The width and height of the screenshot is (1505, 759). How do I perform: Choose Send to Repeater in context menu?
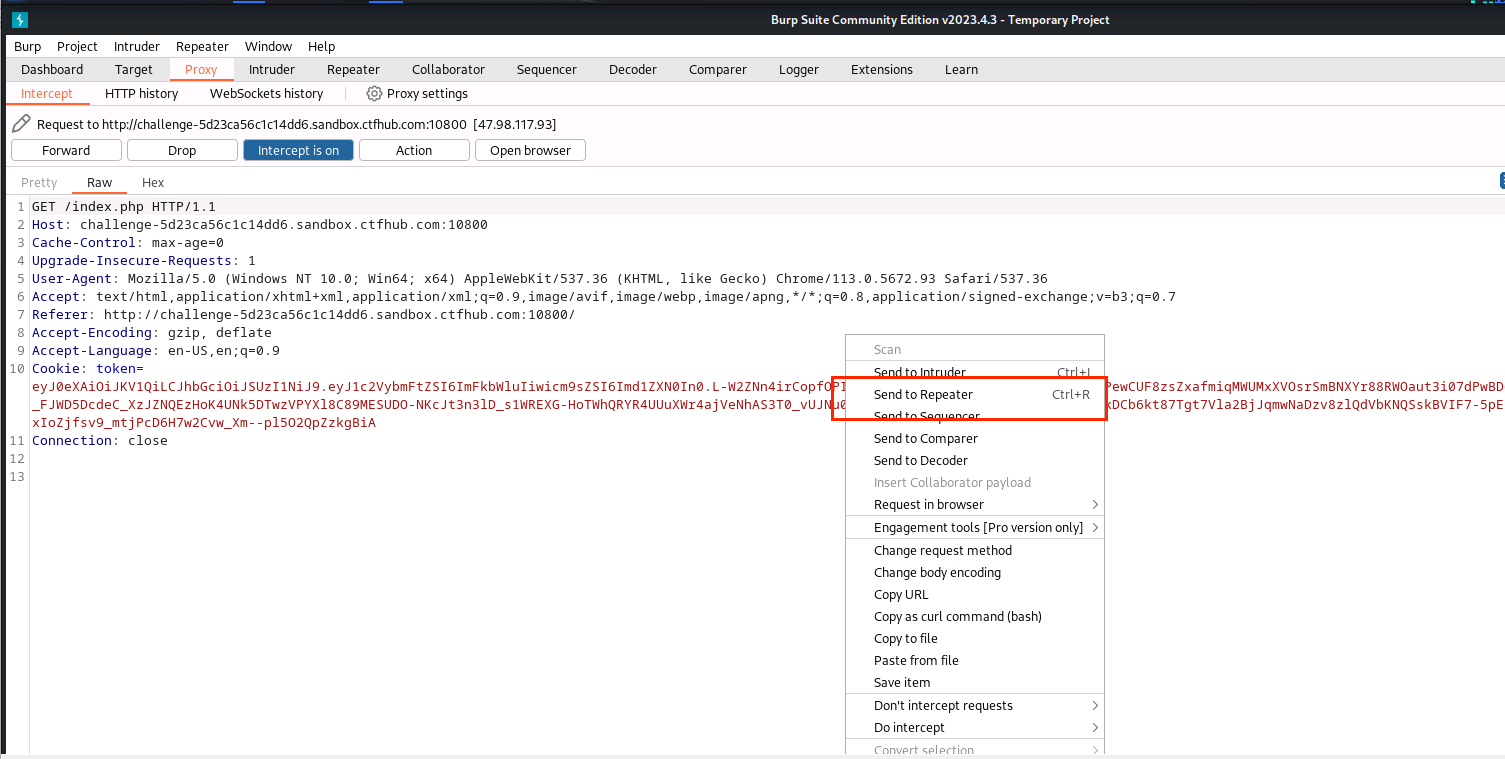975,394
